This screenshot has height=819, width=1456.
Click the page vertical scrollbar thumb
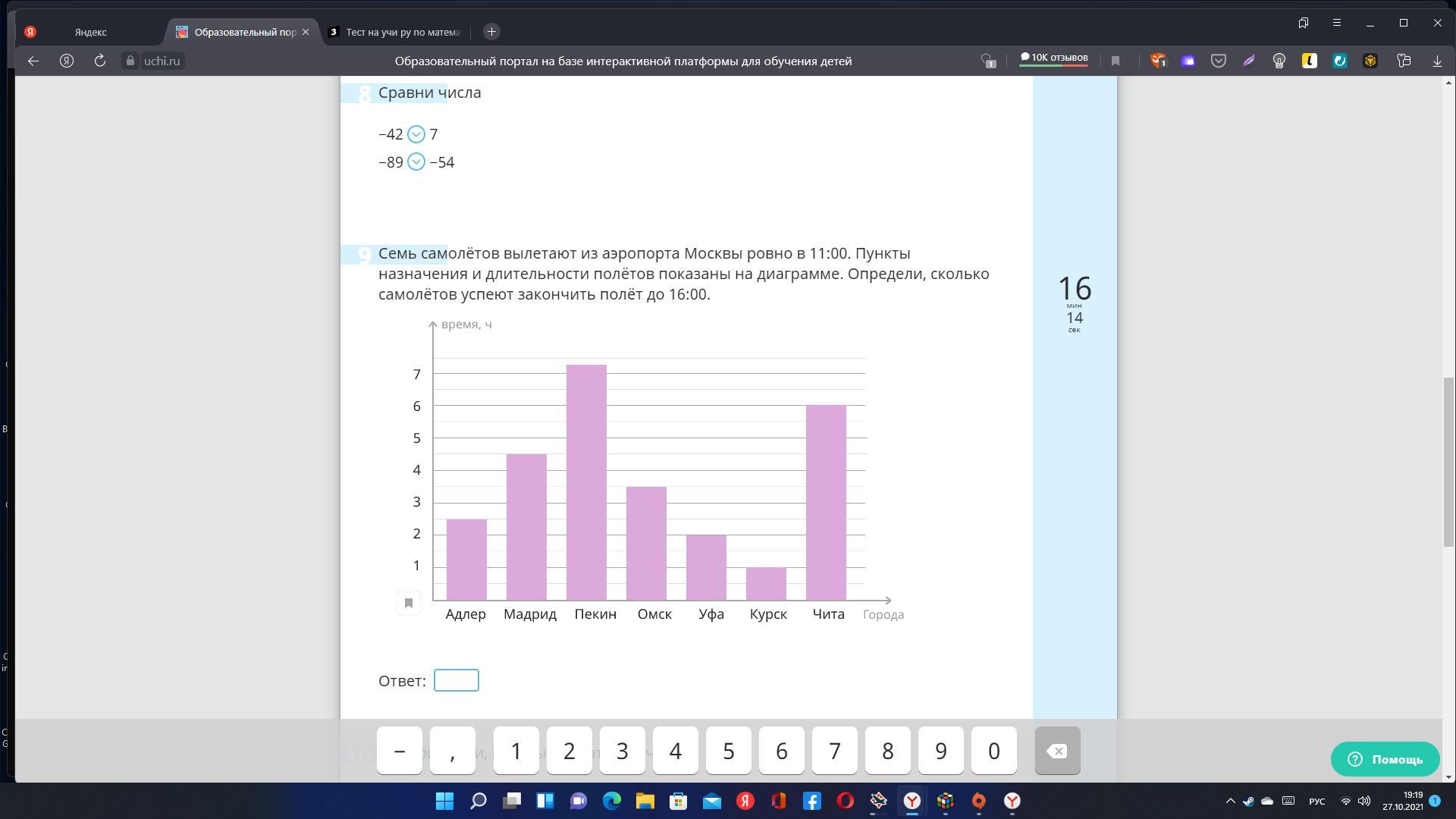1448,463
